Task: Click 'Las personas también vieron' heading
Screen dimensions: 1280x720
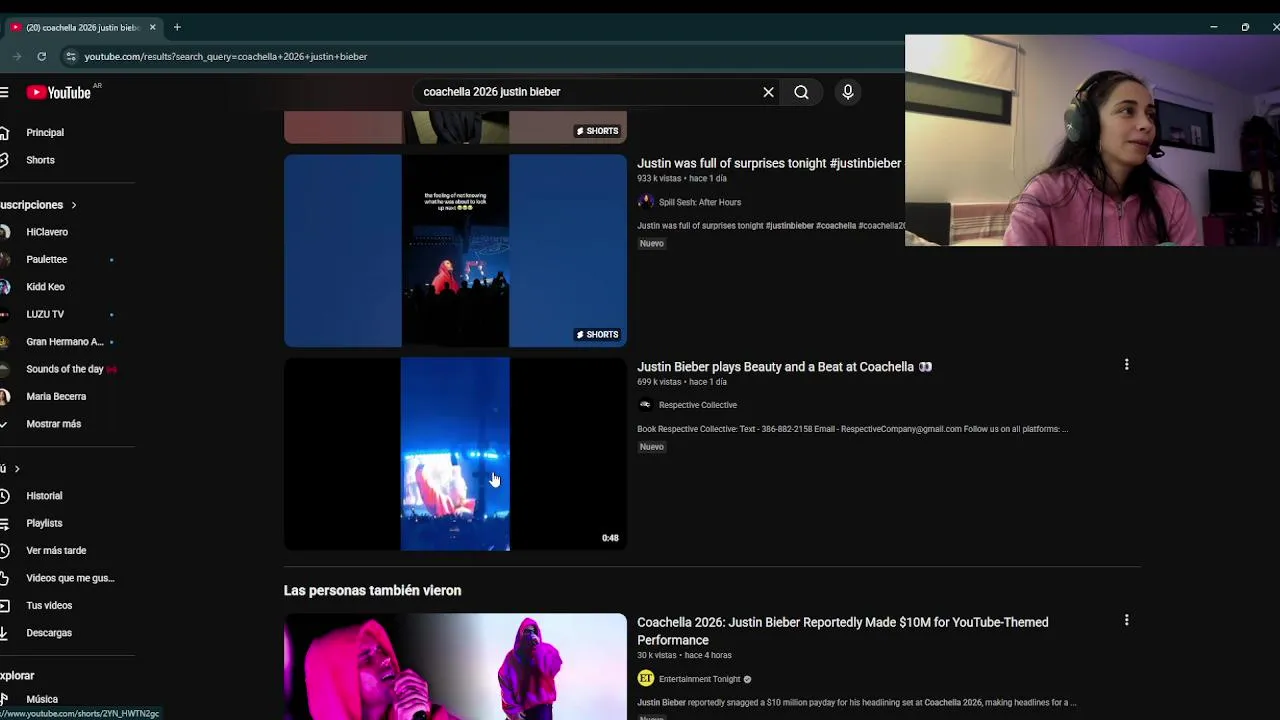Action: (x=372, y=591)
